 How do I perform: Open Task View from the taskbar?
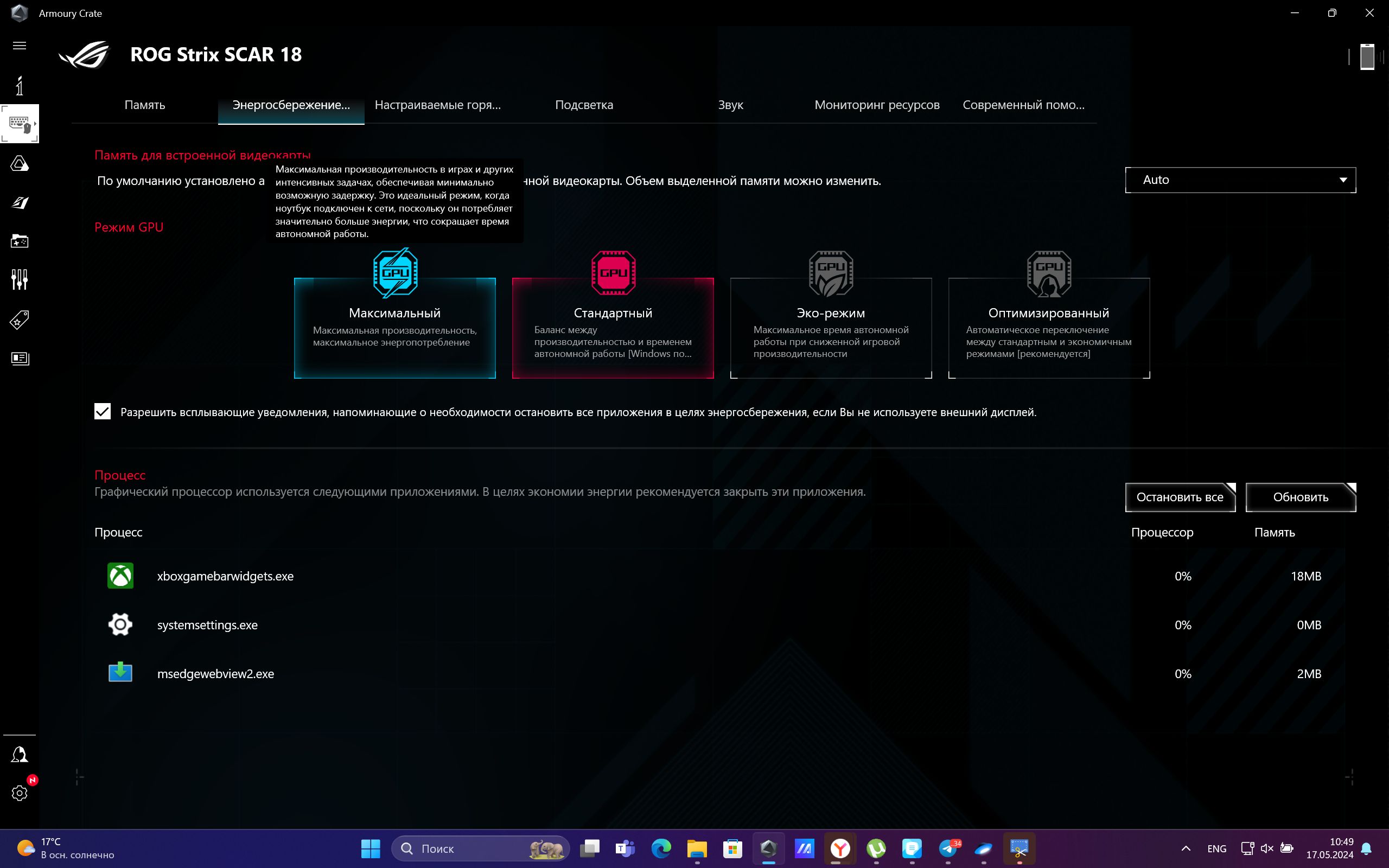(589, 848)
